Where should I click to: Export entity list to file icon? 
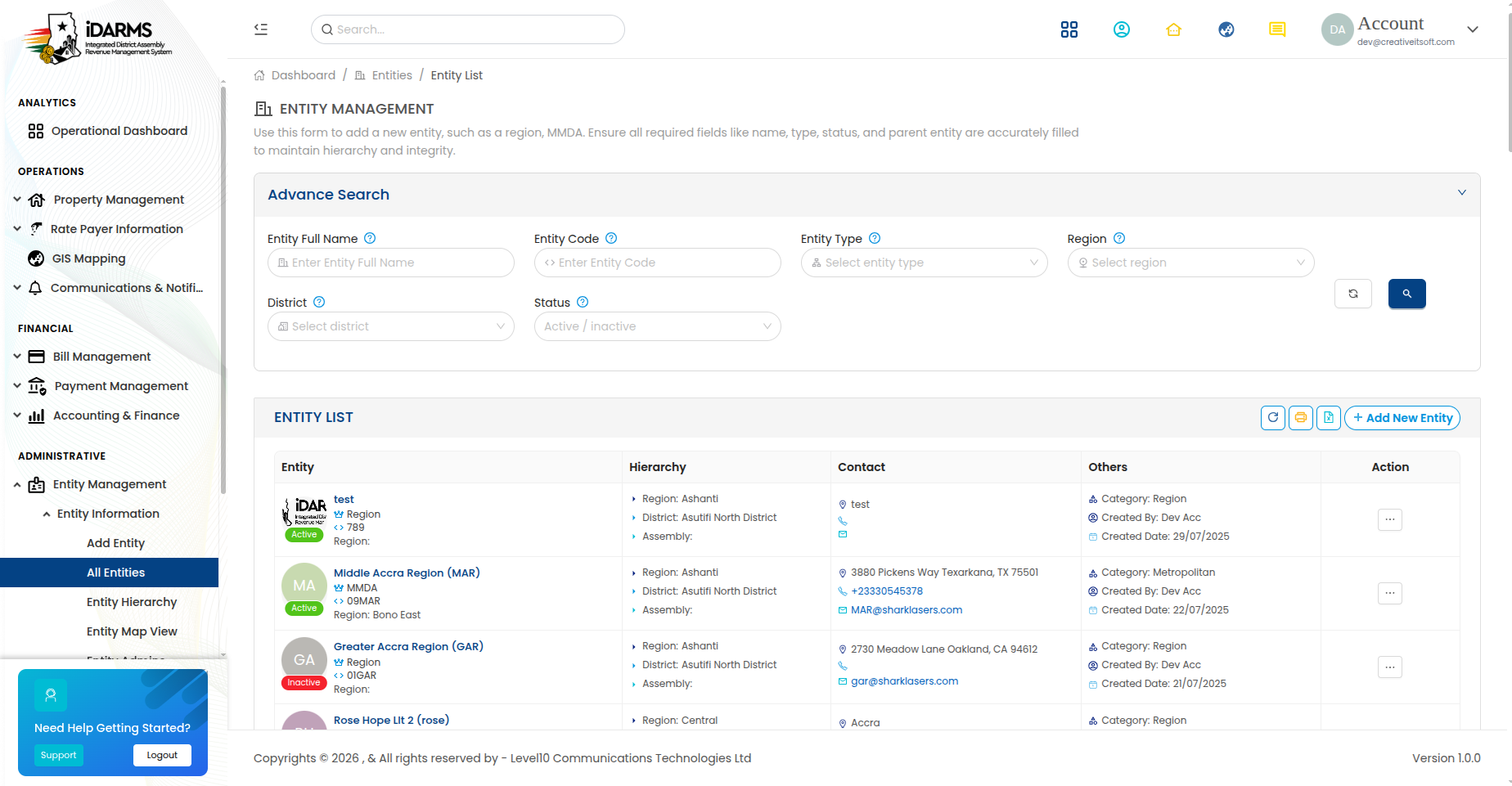coord(1329,417)
